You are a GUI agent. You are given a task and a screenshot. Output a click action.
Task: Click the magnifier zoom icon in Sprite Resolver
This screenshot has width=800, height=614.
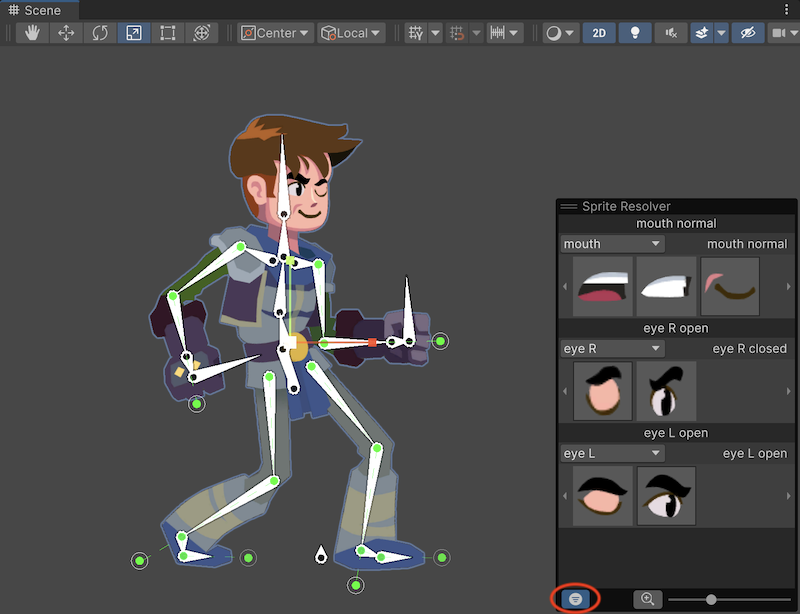648,599
